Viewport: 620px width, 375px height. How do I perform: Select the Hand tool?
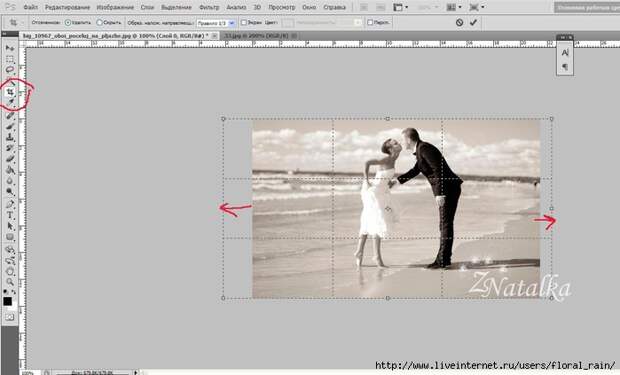(x=10, y=272)
